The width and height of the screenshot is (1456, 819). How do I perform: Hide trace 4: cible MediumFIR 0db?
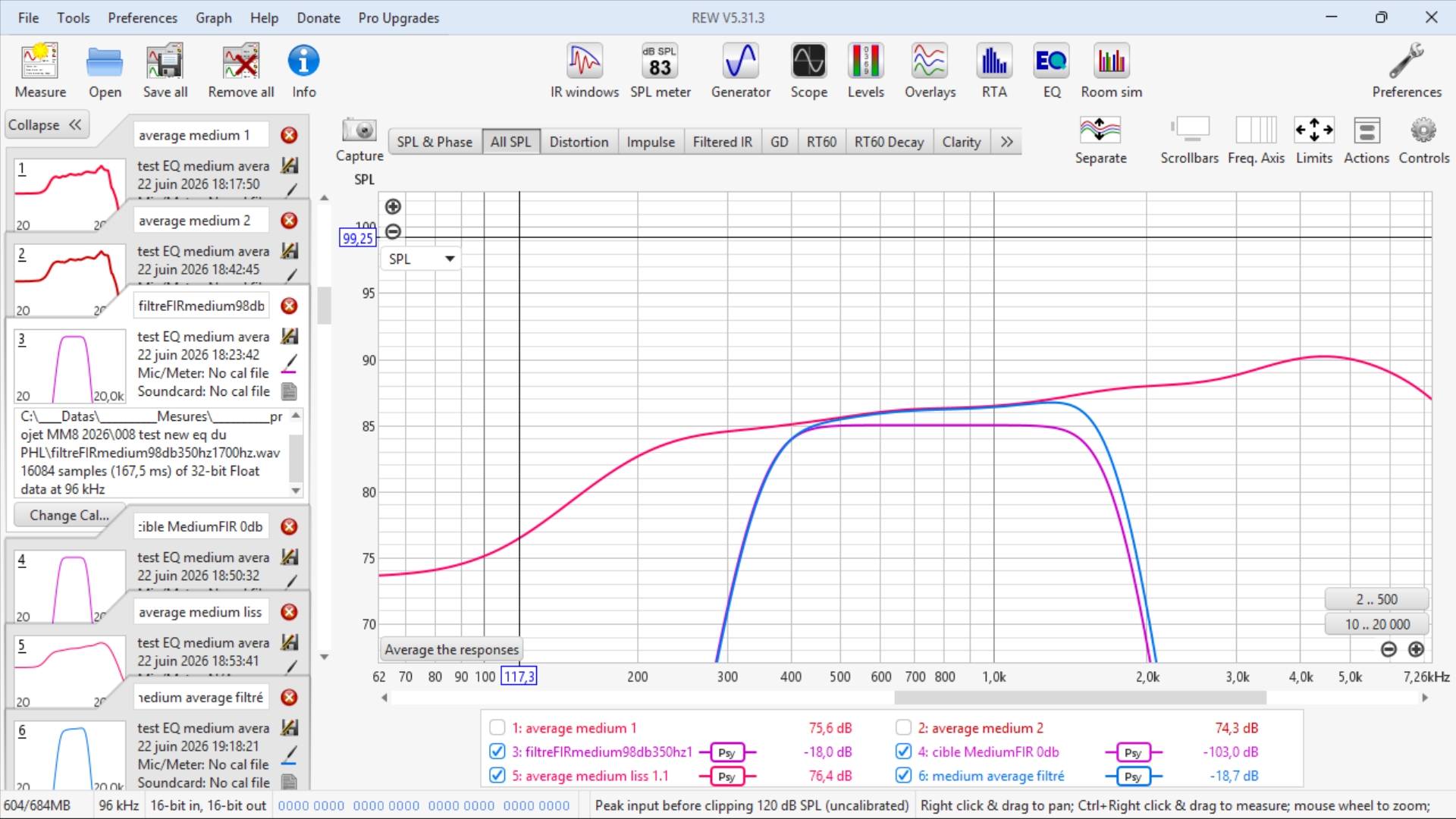coord(903,752)
